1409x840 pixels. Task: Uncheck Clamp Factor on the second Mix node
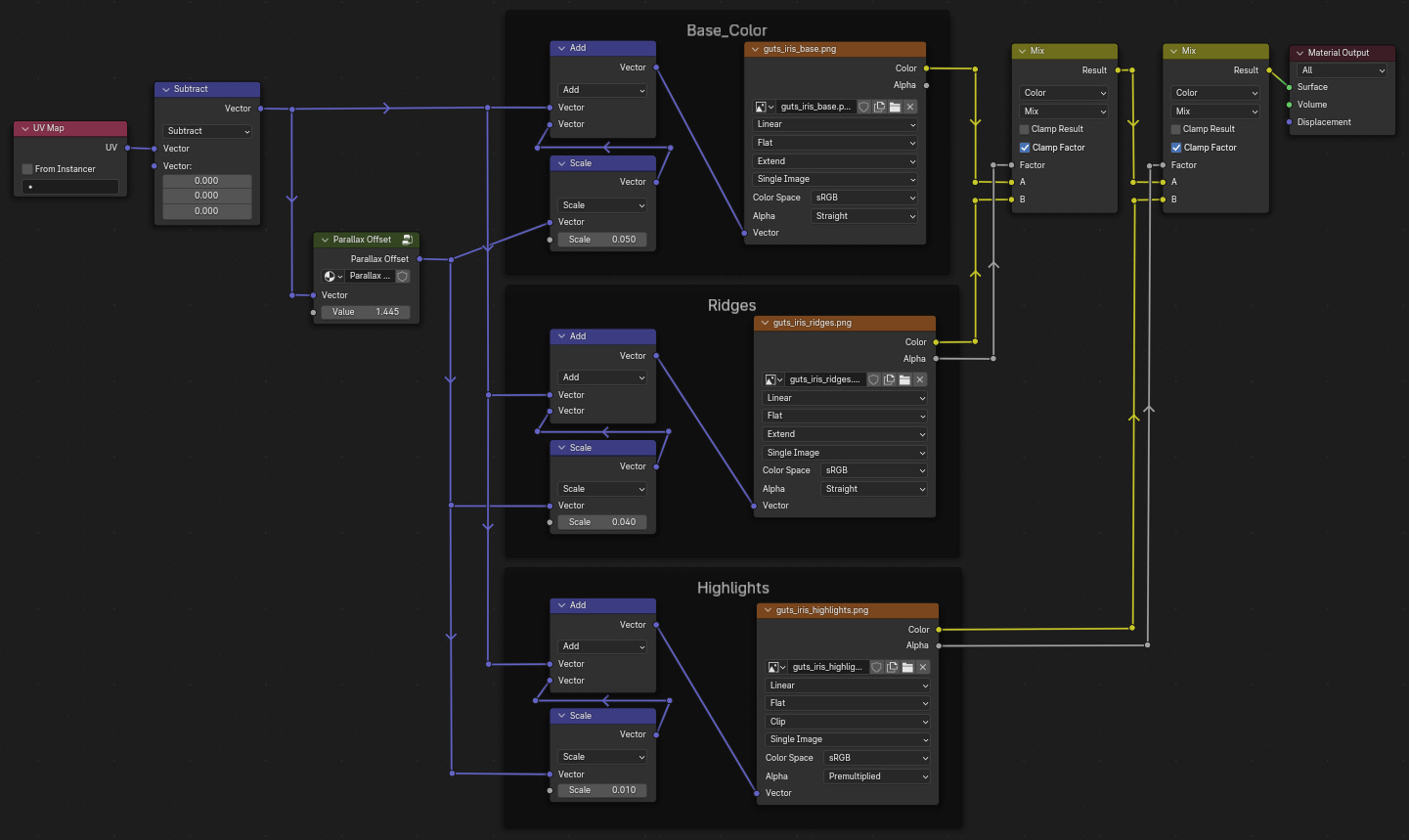1176,147
